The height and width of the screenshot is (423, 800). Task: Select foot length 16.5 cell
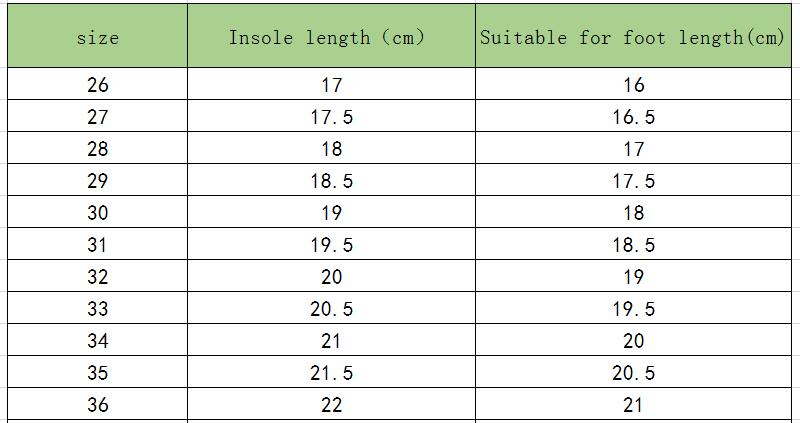click(x=633, y=117)
